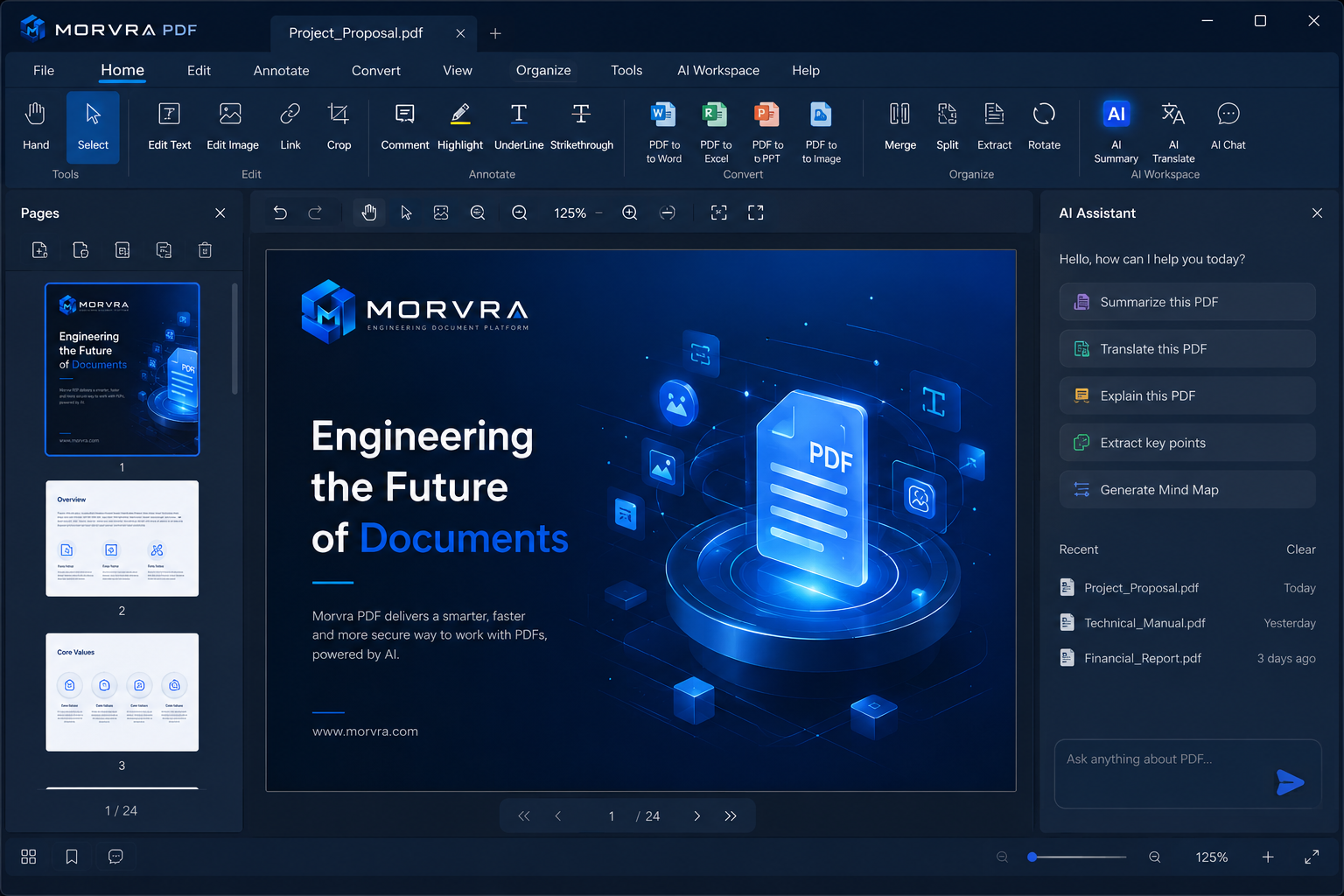Select the Highlight tool
The image size is (1344, 896).
(x=460, y=126)
